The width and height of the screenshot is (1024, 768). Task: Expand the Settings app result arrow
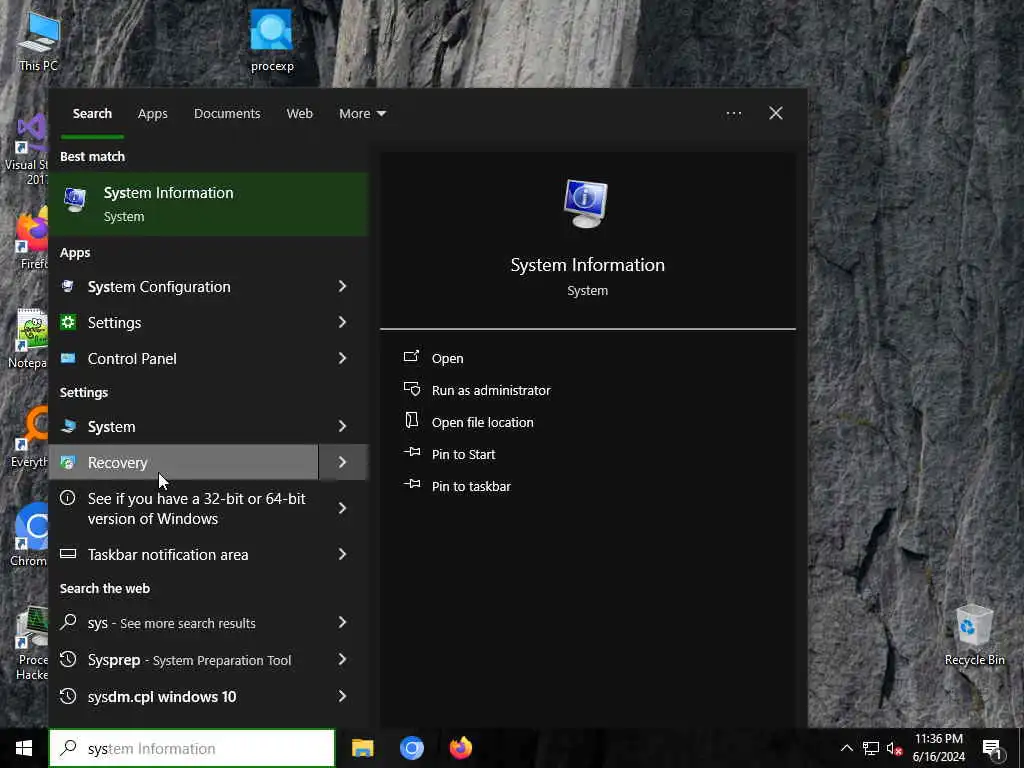342,322
